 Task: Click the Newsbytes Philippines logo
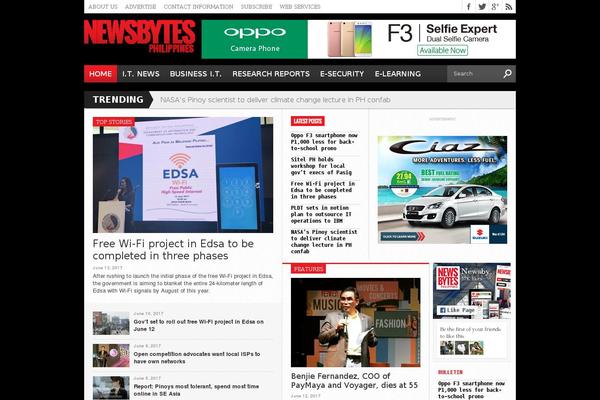(x=140, y=37)
